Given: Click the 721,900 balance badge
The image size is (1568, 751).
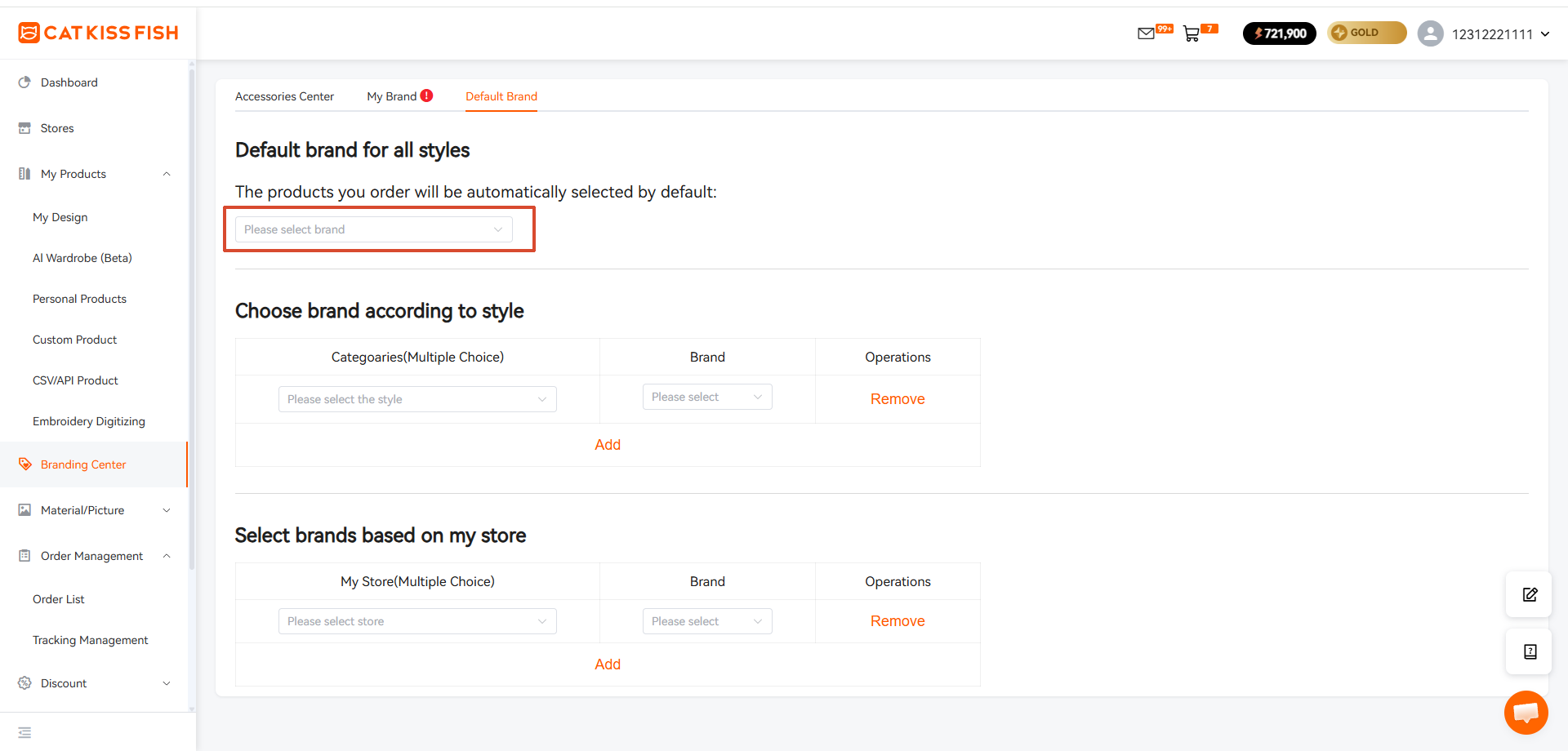Looking at the screenshot, I should coord(1279,33).
